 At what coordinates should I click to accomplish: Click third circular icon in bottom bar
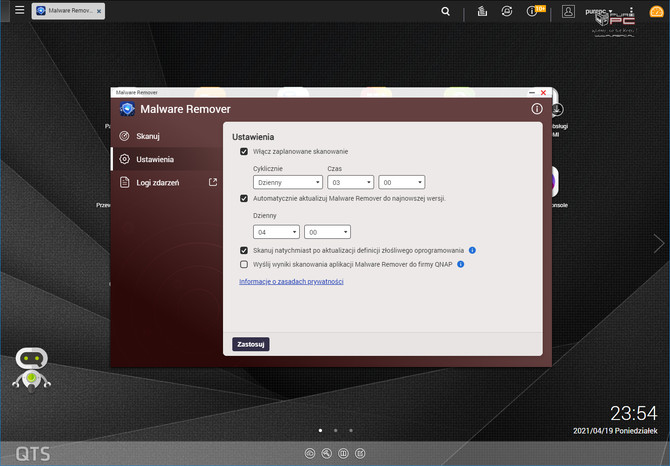(343, 453)
